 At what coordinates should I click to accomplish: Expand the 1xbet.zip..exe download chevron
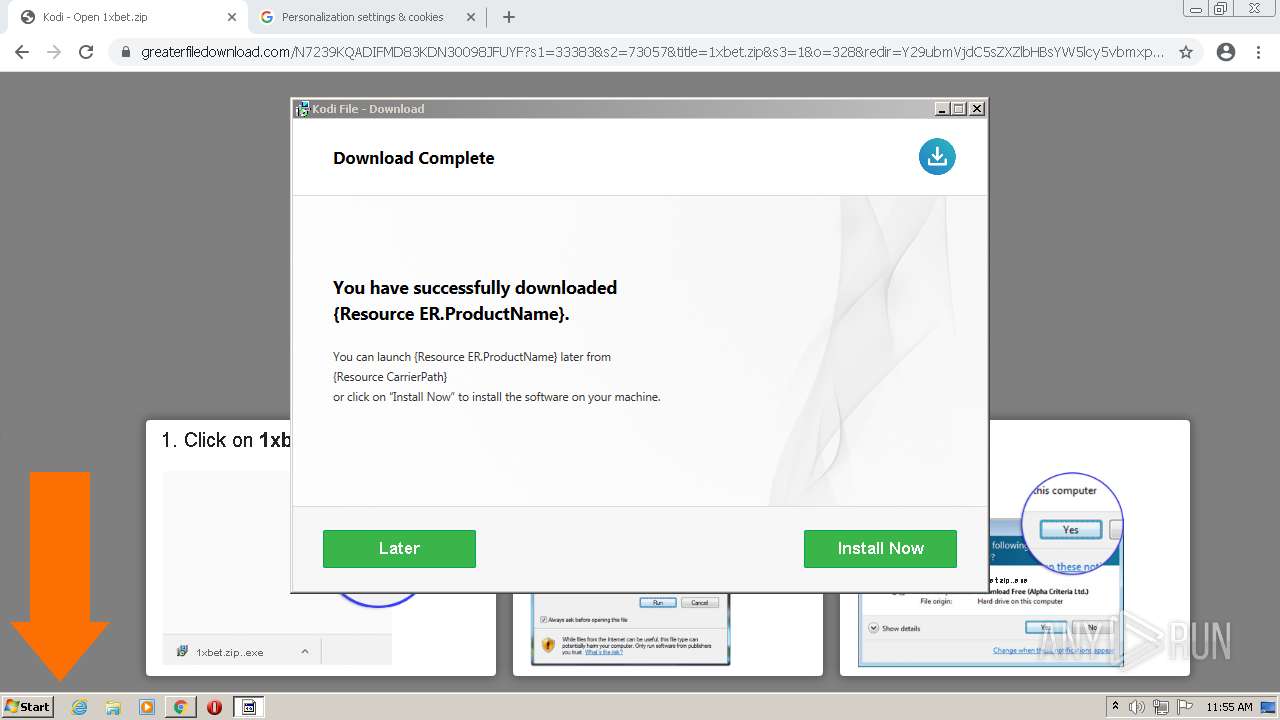[305, 652]
